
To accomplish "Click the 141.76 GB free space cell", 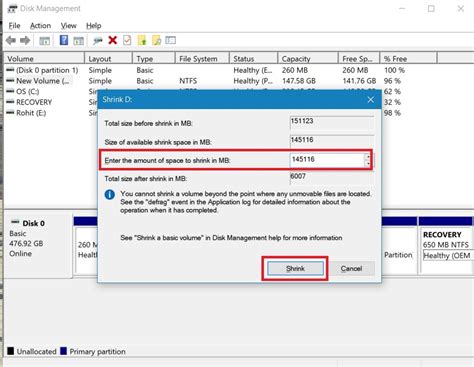I will click(x=359, y=81).
